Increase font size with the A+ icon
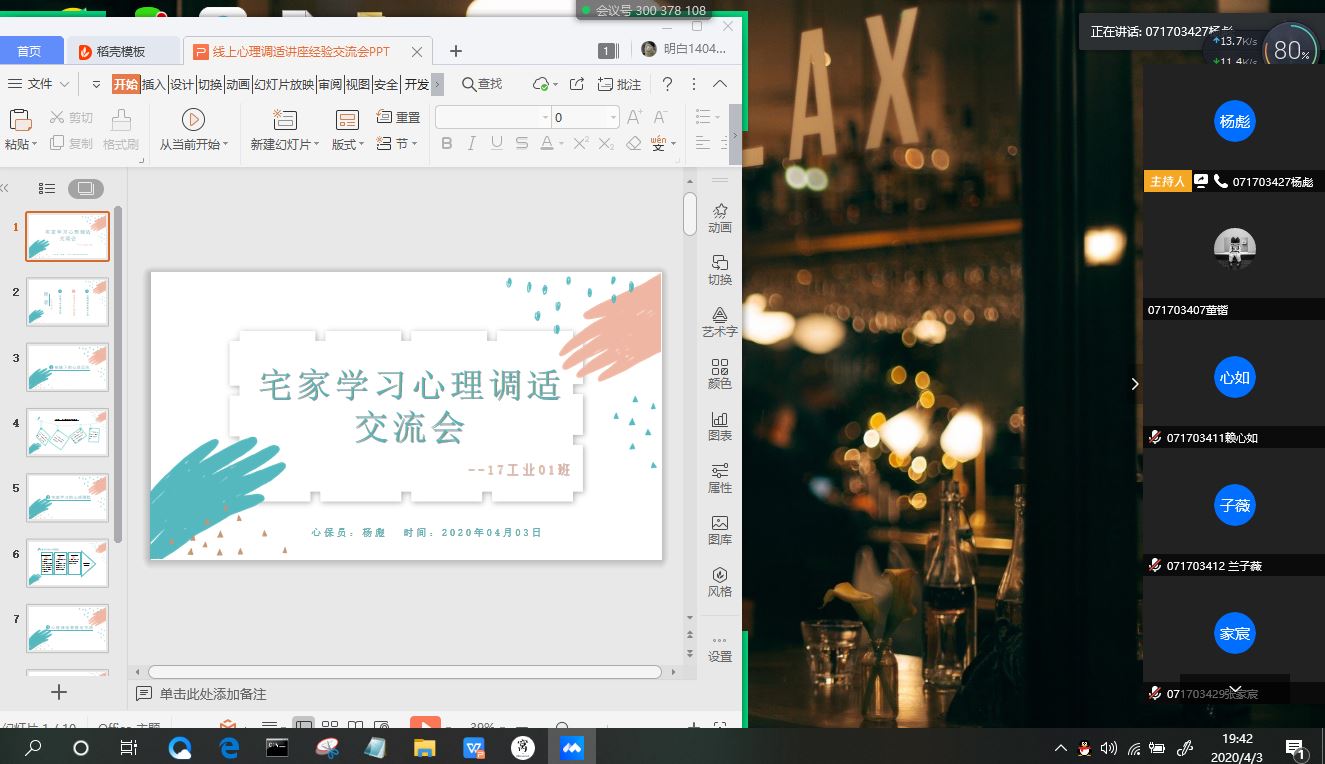The width and height of the screenshot is (1325, 764). tap(634, 117)
